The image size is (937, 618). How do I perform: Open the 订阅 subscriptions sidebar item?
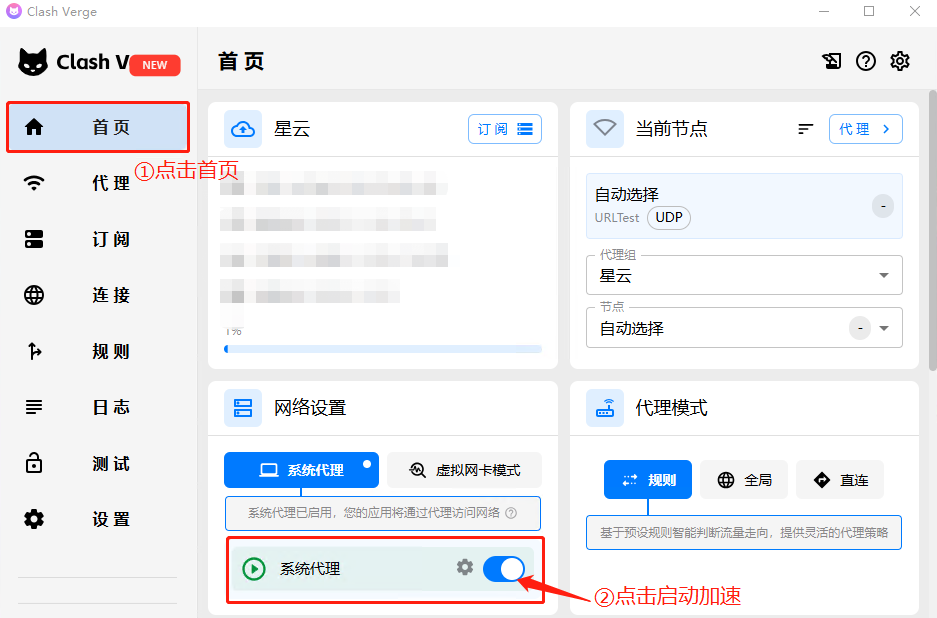pyautogui.click(x=98, y=239)
